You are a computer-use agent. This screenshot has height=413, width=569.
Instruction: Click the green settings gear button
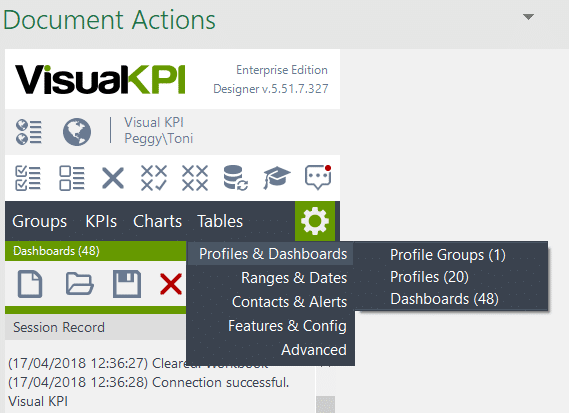tap(315, 221)
